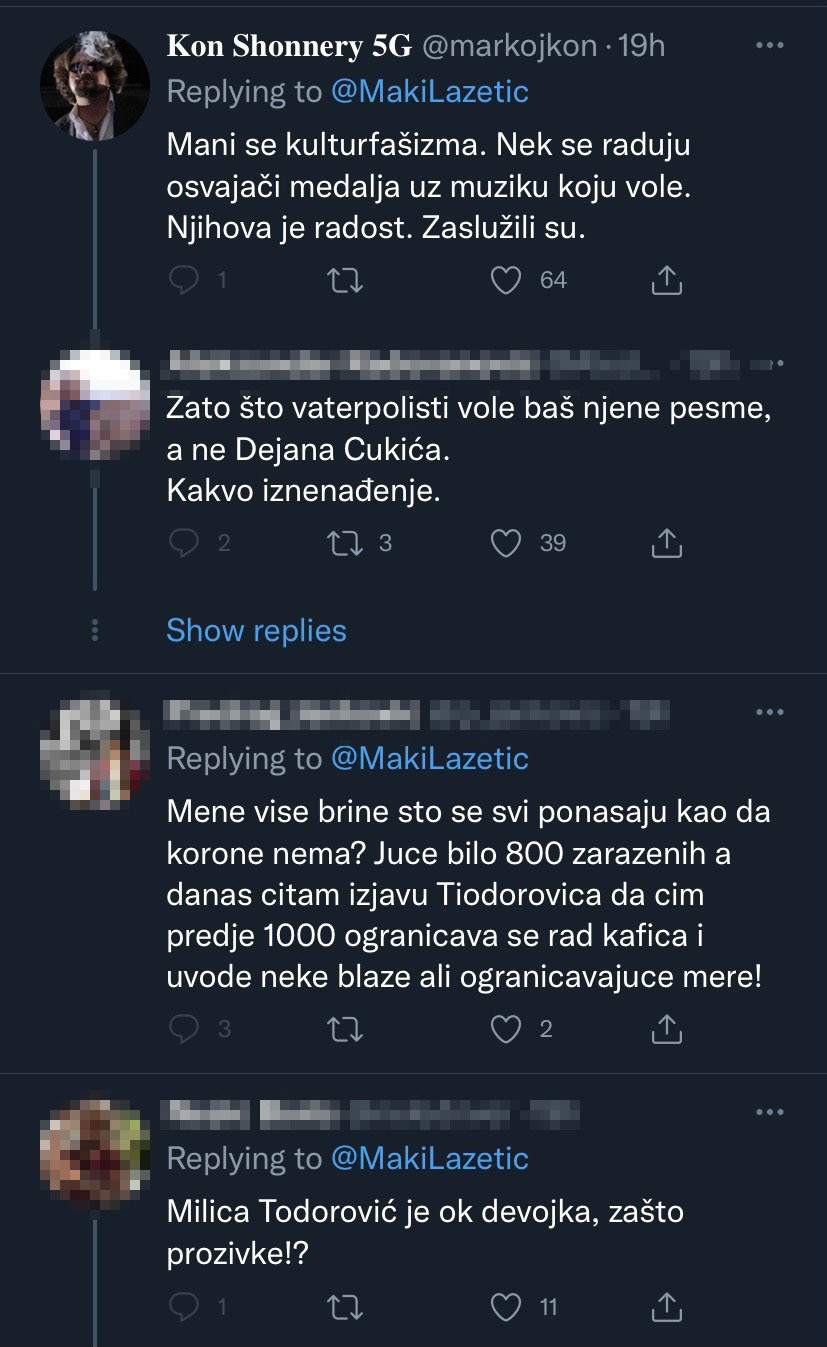Open more options on Kon Shonnery's tweet
This screenshot has width=827, height=1347.
tap(768, 46)
